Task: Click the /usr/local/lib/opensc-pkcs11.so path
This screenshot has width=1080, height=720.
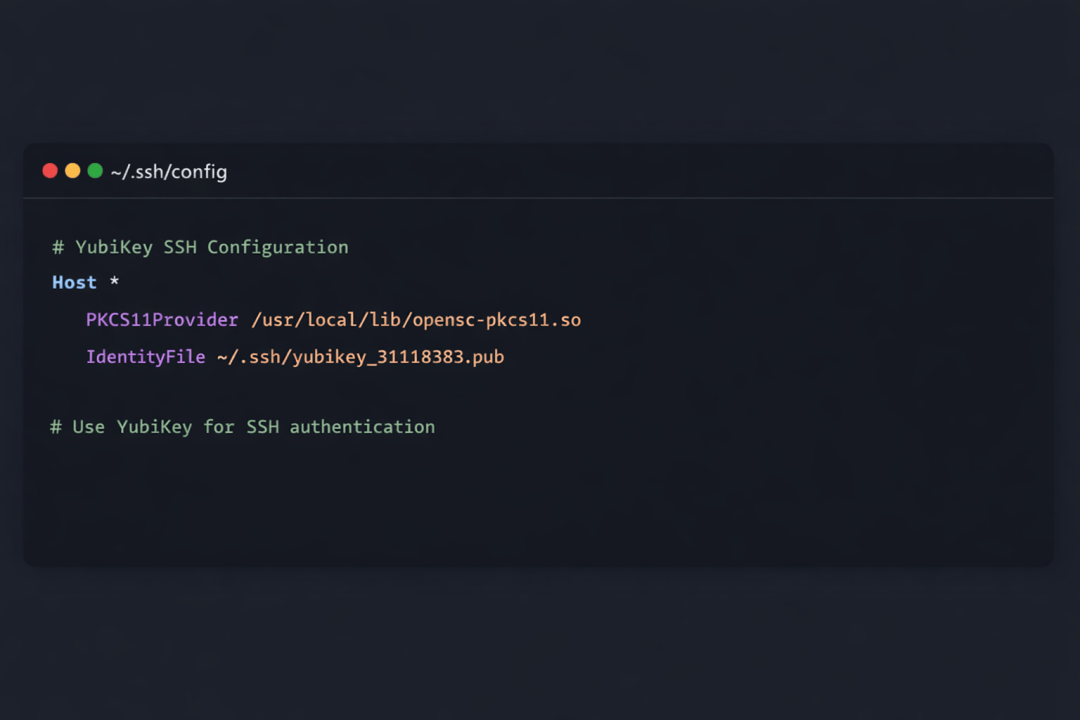Action: [416, 320]
